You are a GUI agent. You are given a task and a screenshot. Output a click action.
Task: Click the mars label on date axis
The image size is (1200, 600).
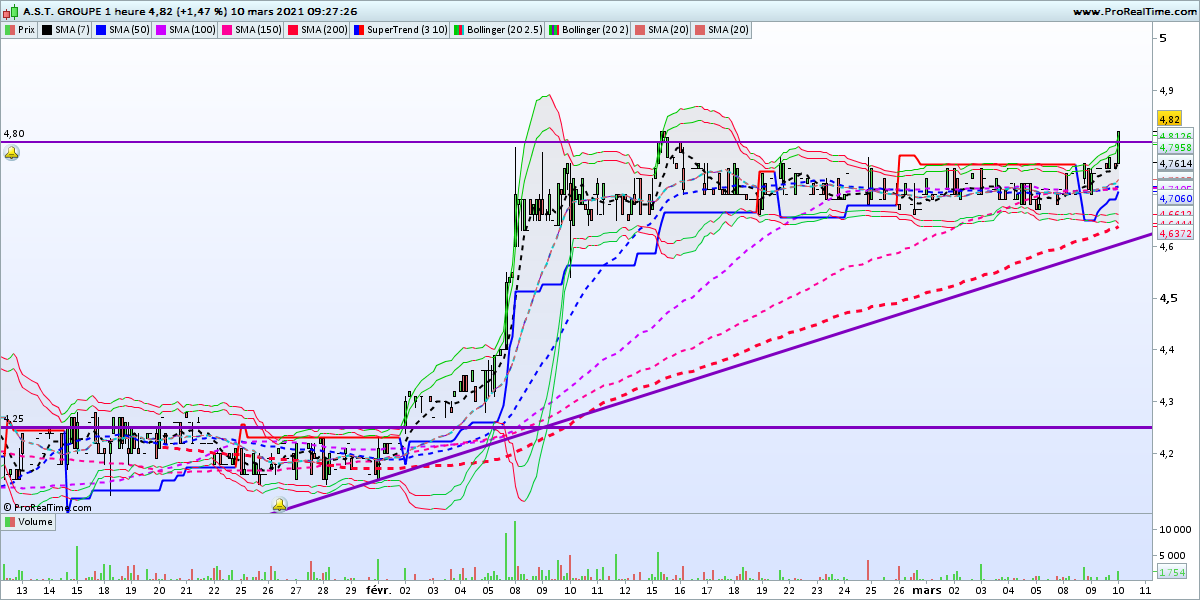coord(929,591)
